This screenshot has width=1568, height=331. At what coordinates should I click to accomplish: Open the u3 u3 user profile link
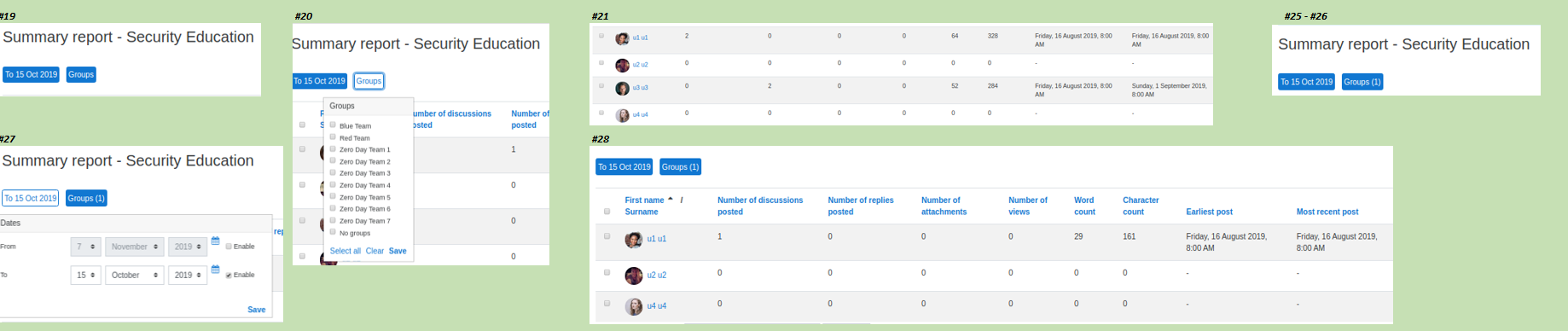click(x=640, y=88)
